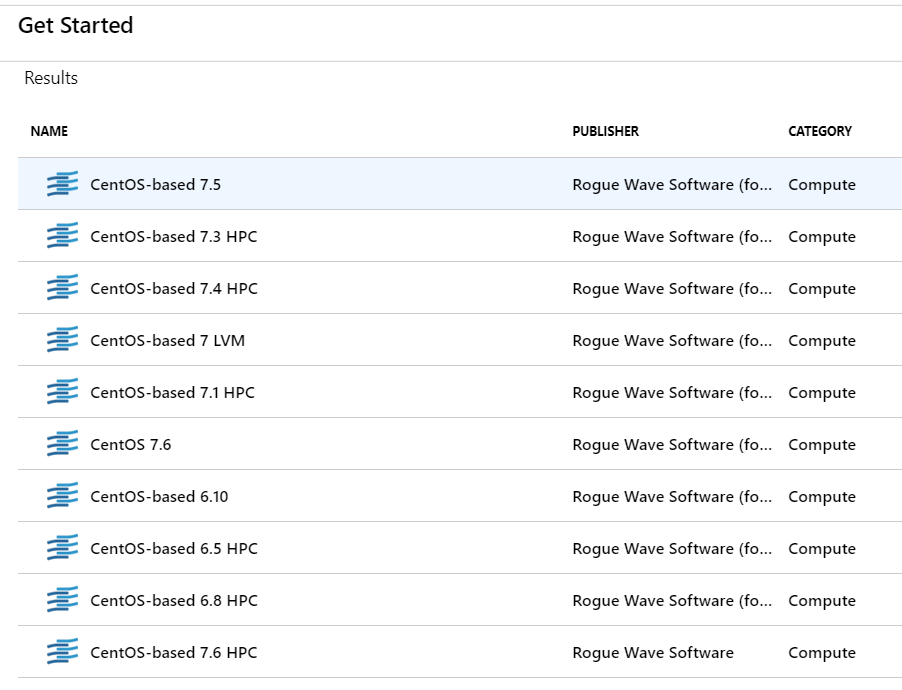Image resolution: width=902 pixels, height=690 pixels.
Task: Pick the CentOS-based 6.5 HPC name
Action: [x=174, y=548]
